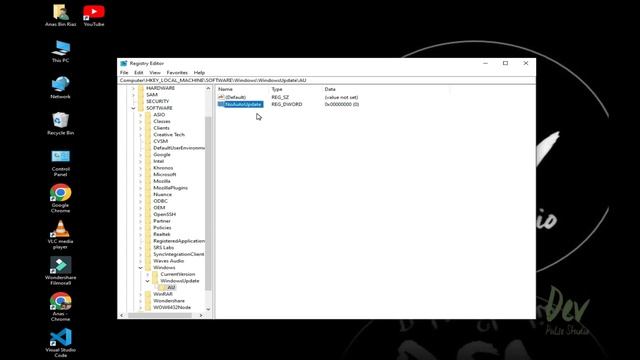Open the Edit menu
The image size is (640, 360).
click(139, 72)
